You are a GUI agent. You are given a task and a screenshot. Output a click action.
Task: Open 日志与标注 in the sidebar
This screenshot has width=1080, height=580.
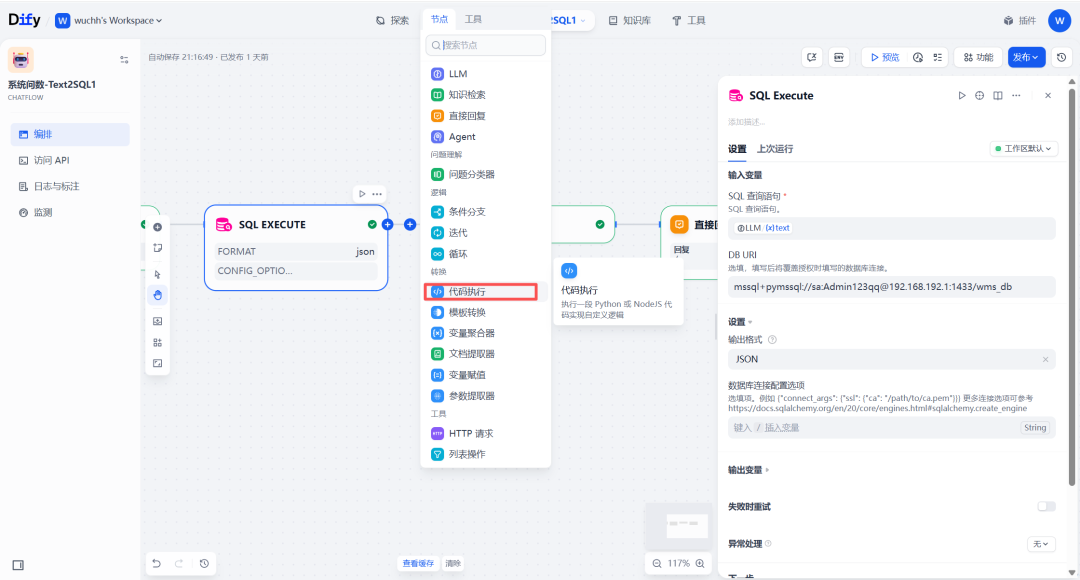pyautogui.click(x=70, y=187)
